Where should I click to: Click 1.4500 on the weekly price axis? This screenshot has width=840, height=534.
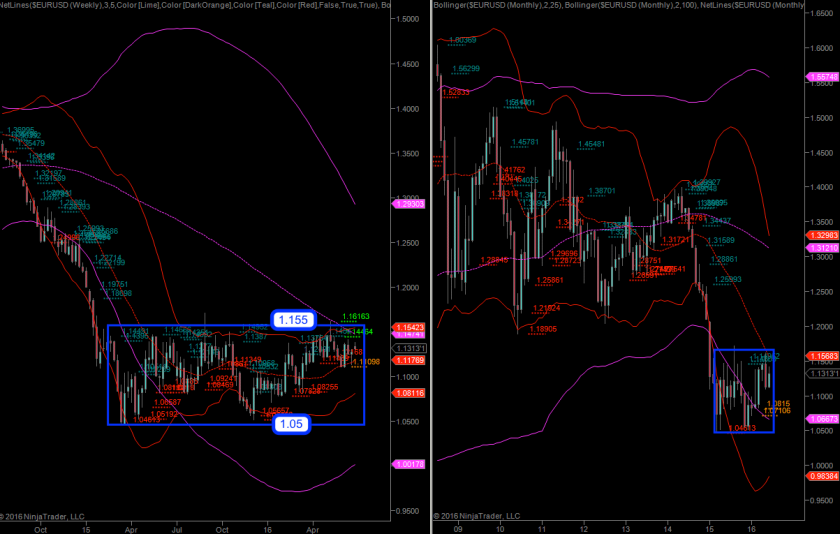408,64
